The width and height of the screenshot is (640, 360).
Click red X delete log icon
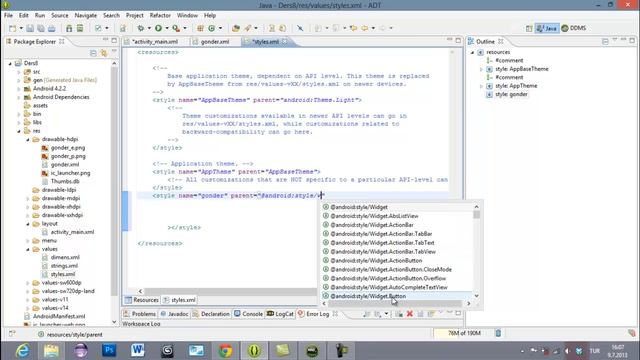pos(409,314)
